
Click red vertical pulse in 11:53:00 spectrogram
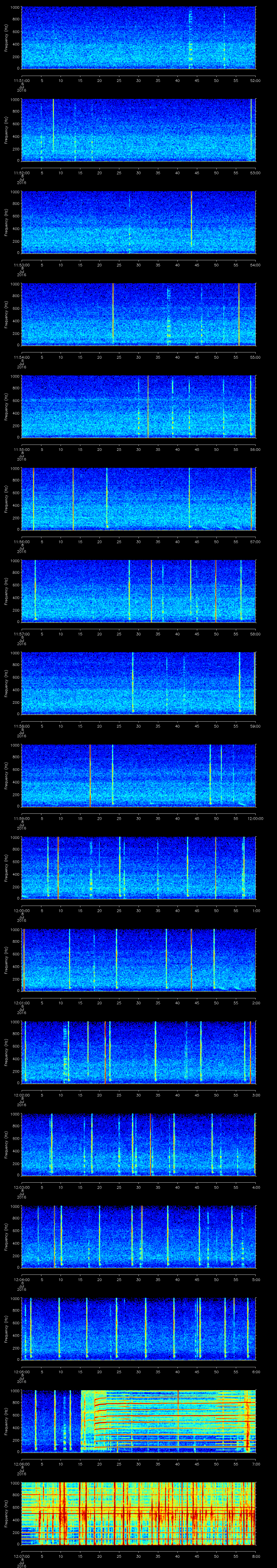click(191, 219)
